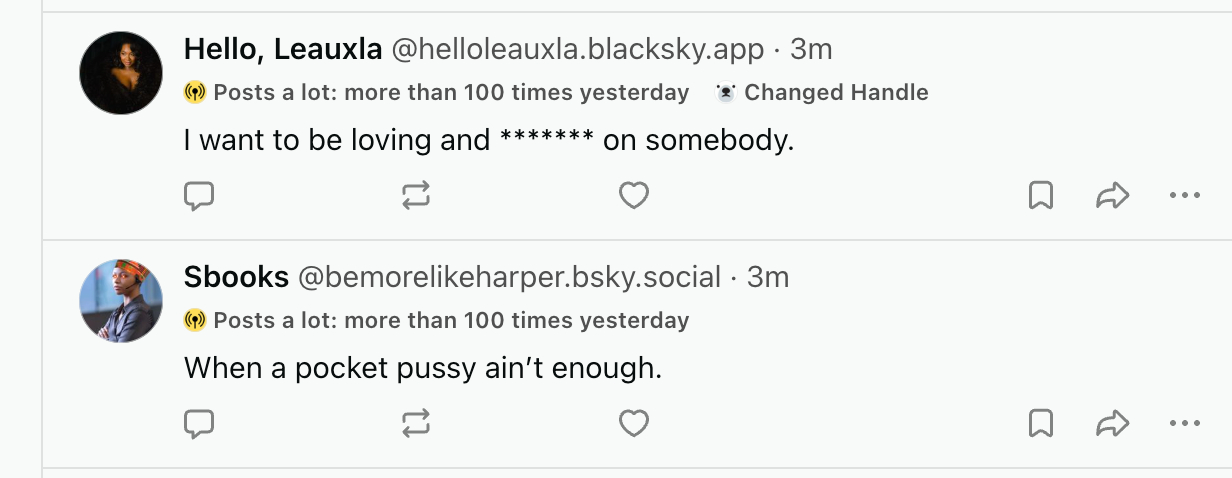Repost the Sbooks post

[x=416, y=424]
